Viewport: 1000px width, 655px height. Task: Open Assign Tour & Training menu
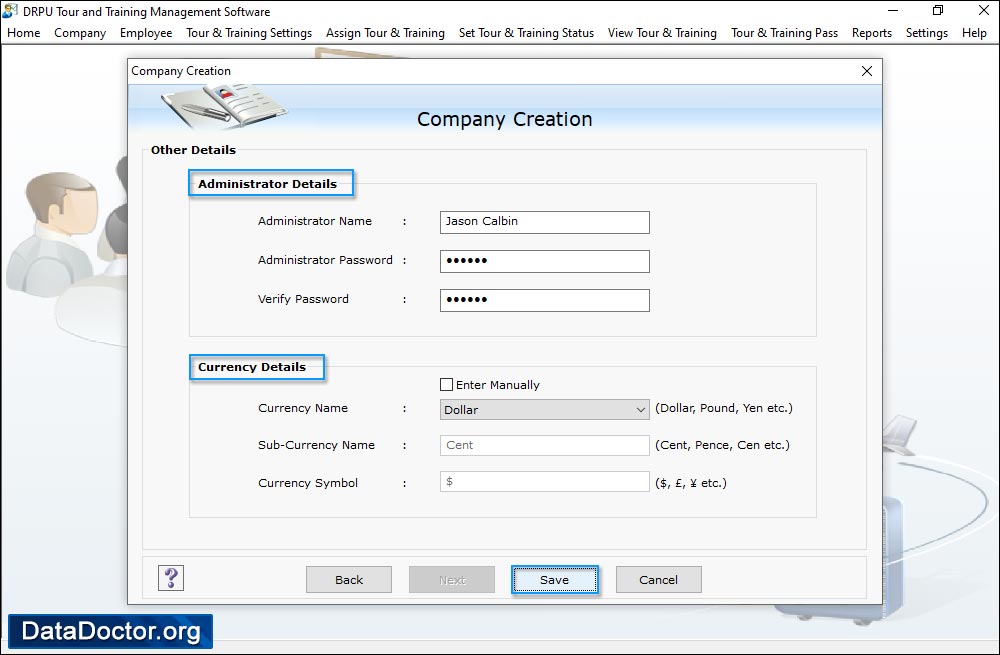385,33
